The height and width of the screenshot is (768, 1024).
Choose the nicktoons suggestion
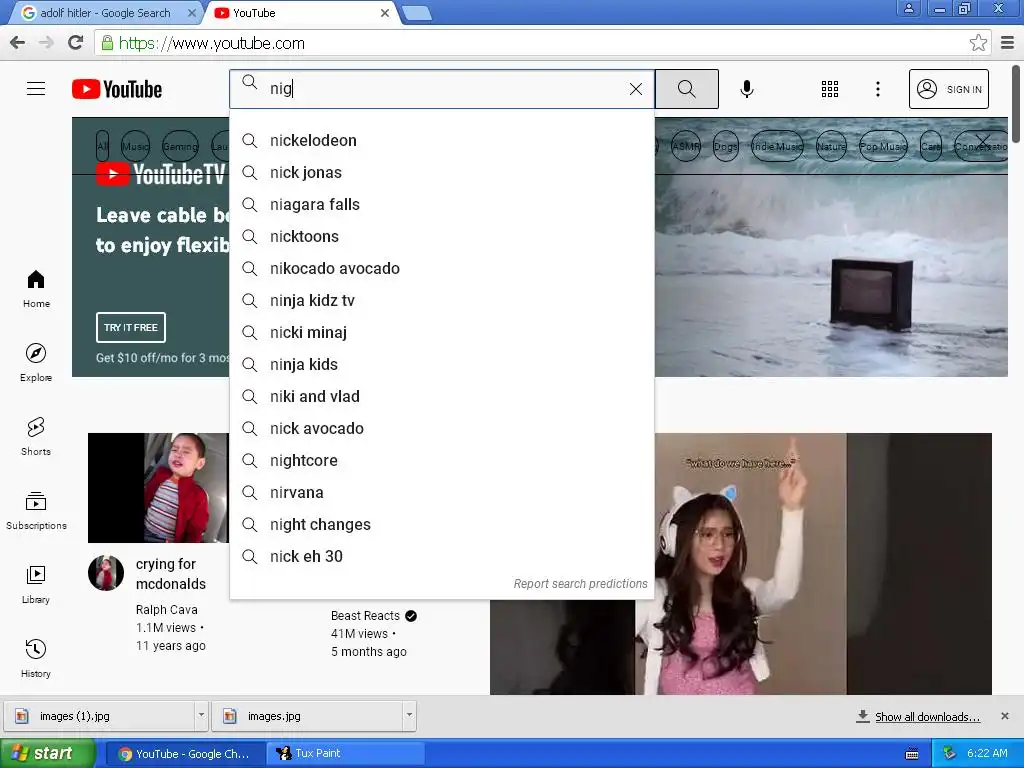(x=441, y=236)
